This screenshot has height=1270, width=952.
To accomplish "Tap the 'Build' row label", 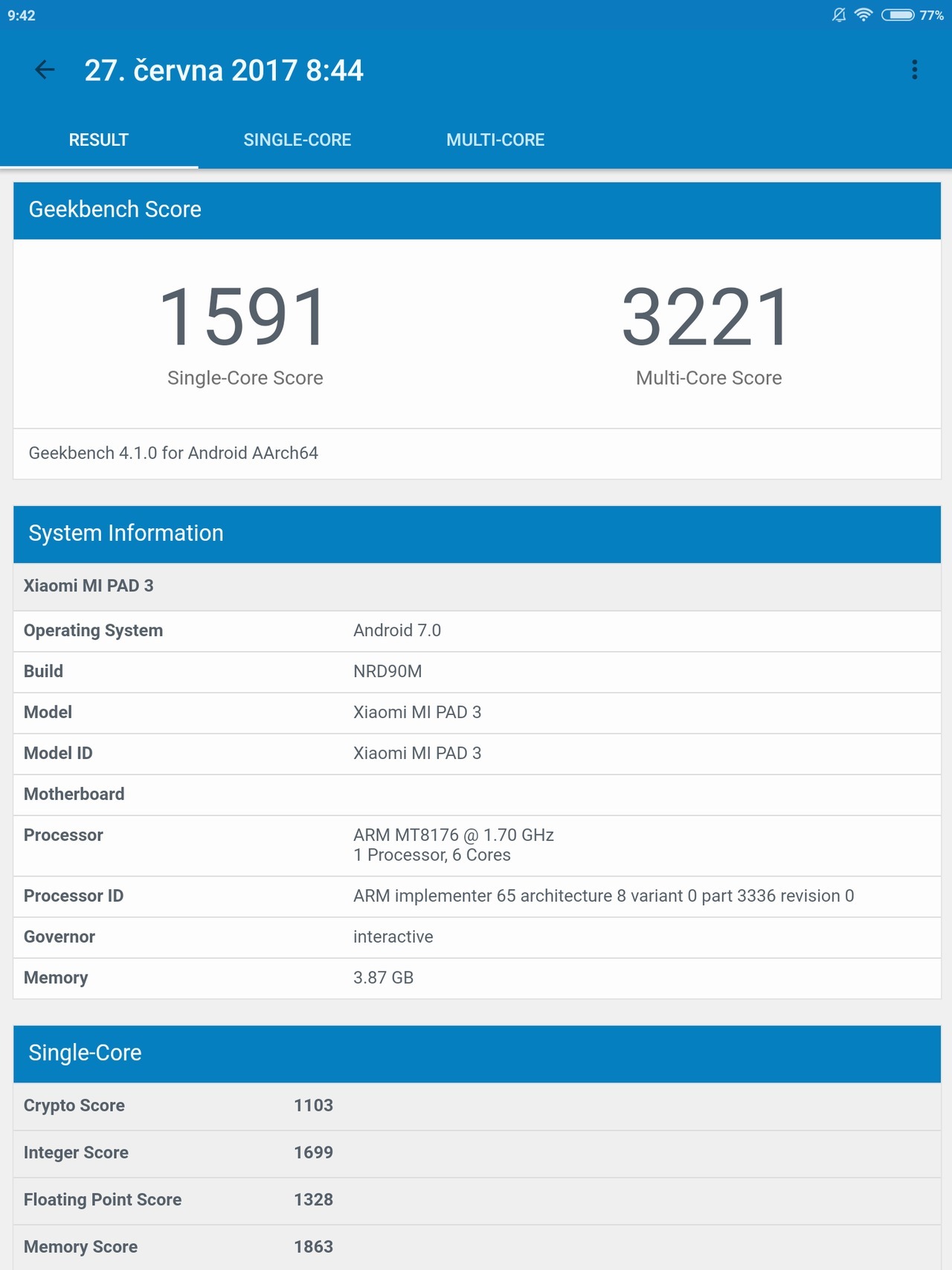I will coord(43,671).
